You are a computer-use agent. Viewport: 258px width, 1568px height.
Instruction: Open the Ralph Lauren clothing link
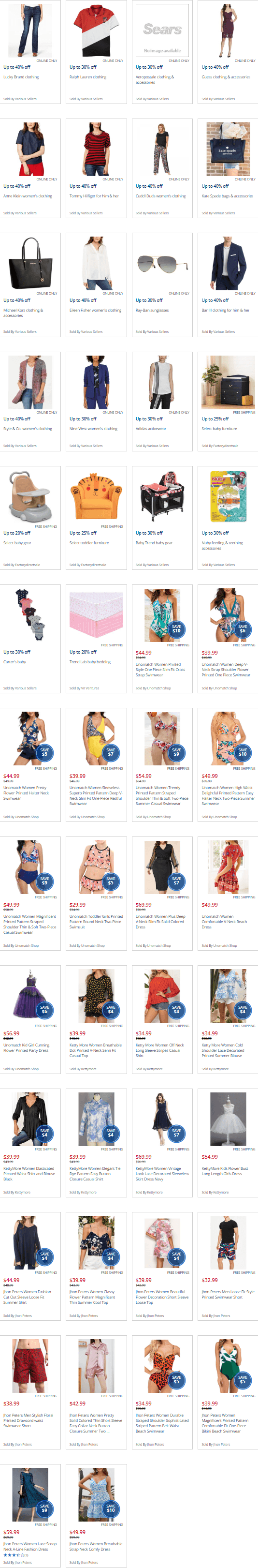[x=87, y=77]
